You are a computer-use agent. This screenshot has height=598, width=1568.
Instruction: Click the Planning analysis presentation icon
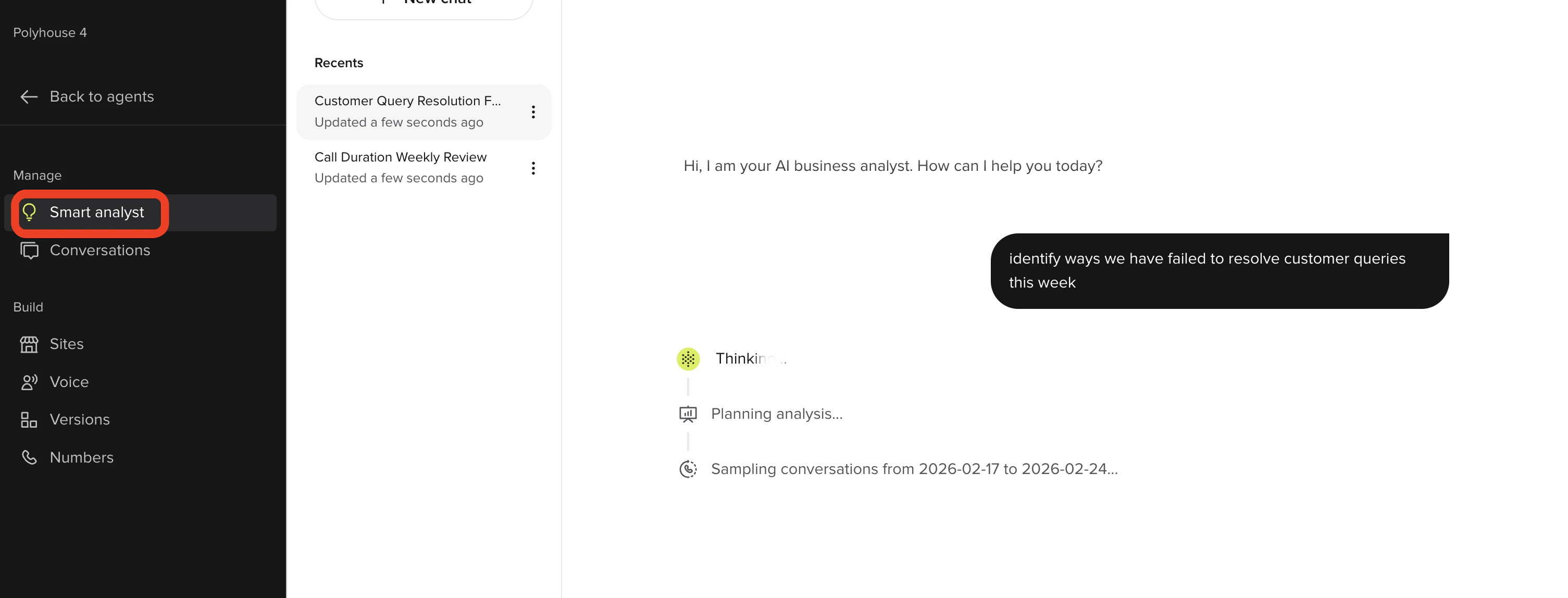pyautogui.click(x=688, y=414)
